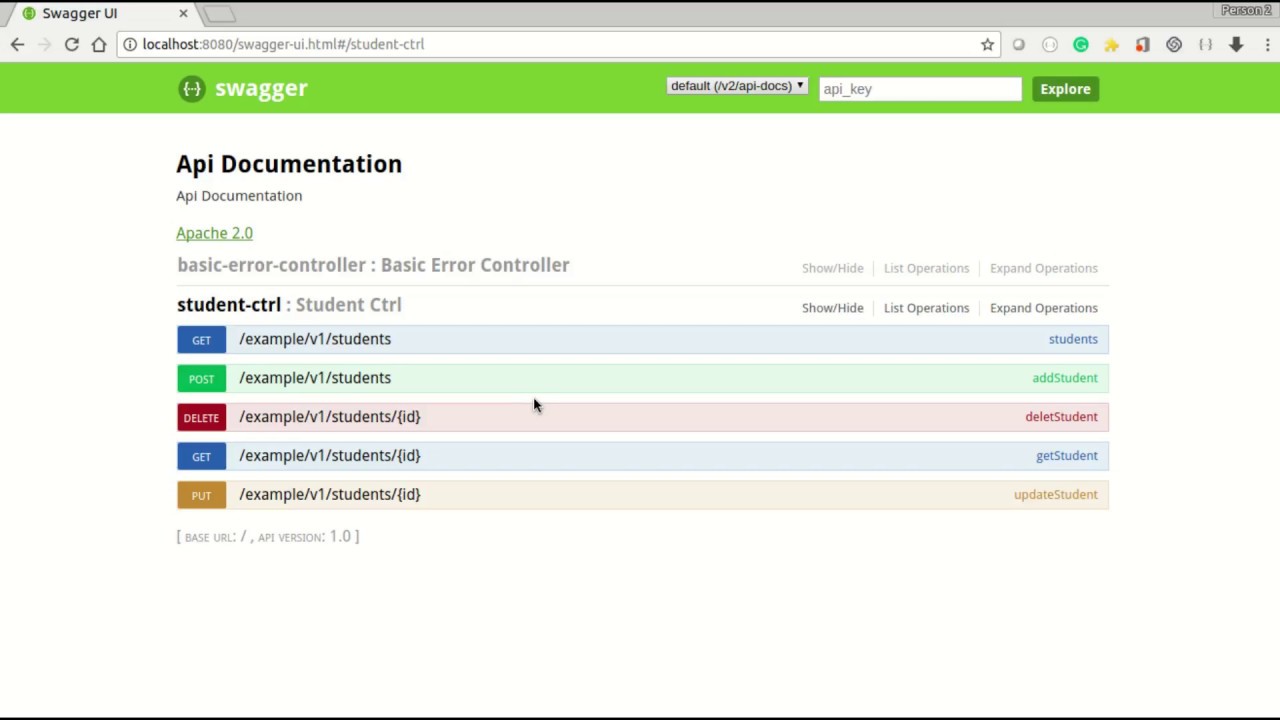Collapse the student-ctrl section heading

[x=289, y=305]
